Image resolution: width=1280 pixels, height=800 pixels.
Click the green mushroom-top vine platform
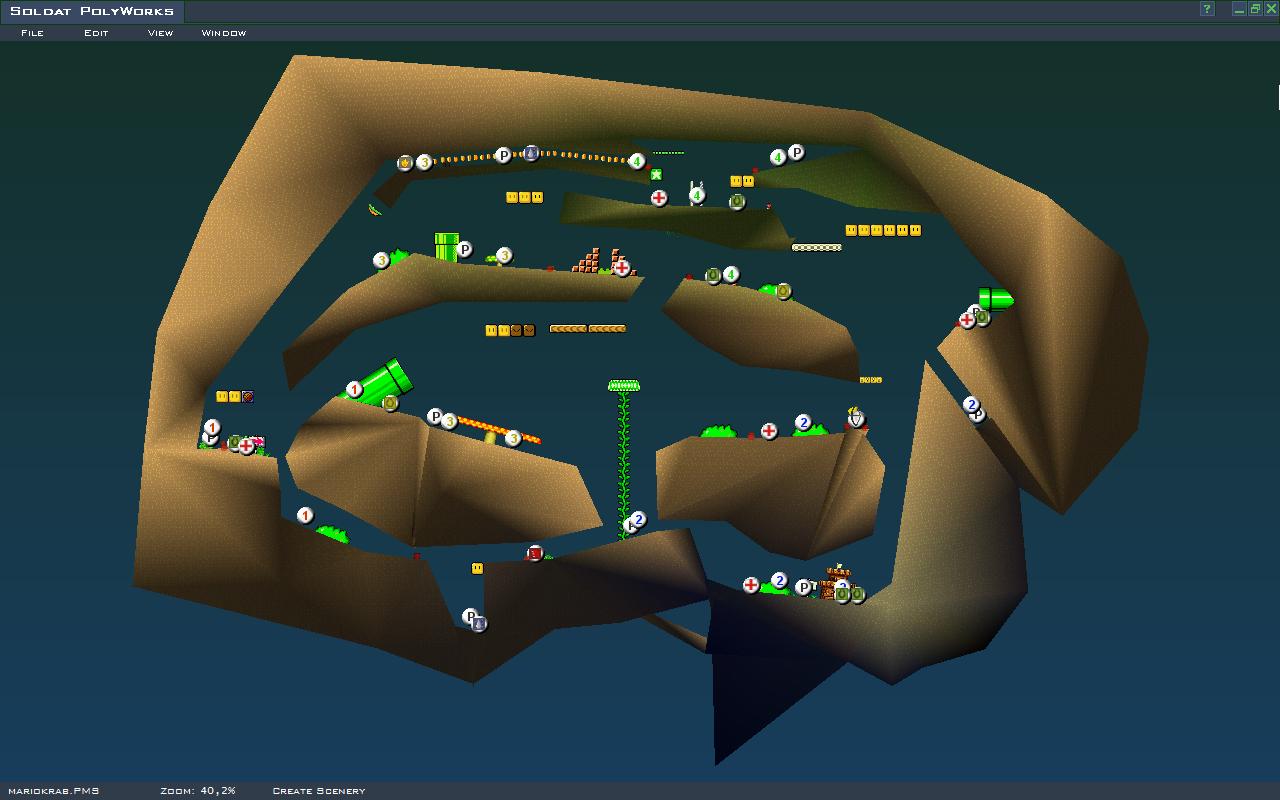(x=624, y=385)
